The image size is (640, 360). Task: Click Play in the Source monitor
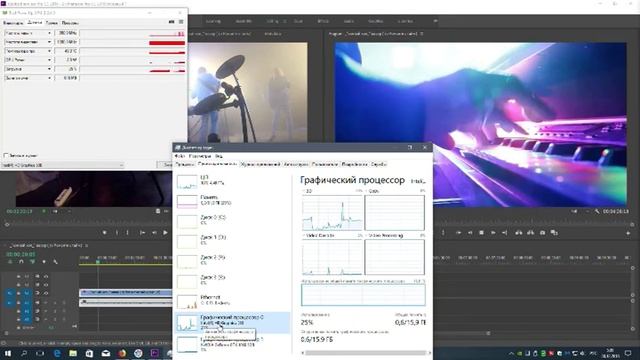click(165, 233)
